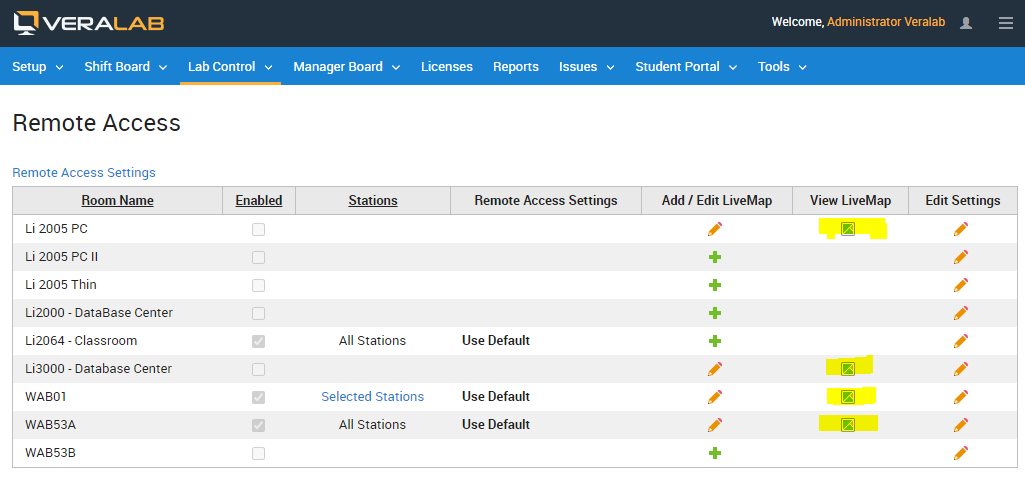Expand the Lab Control menu
Screen dimensions: 1025x485
230,67
